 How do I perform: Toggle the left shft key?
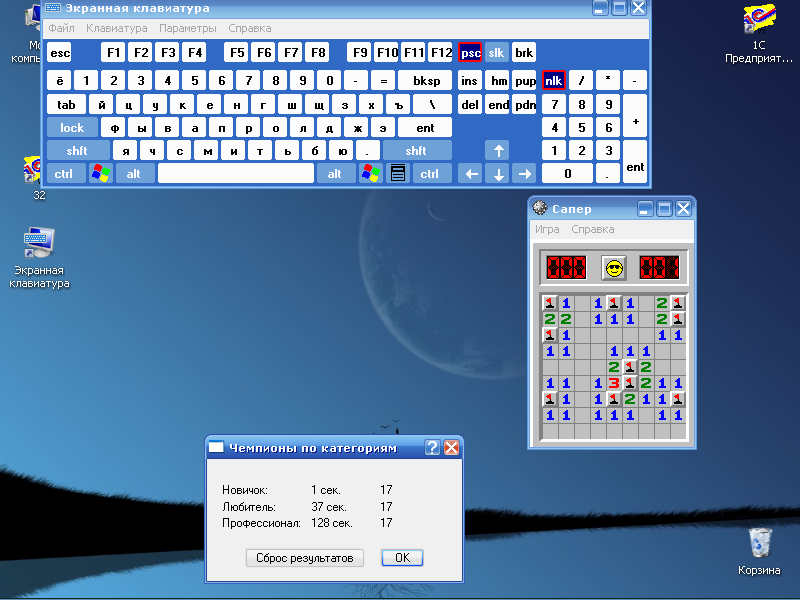pyautogui.click(x=77, y=151)
